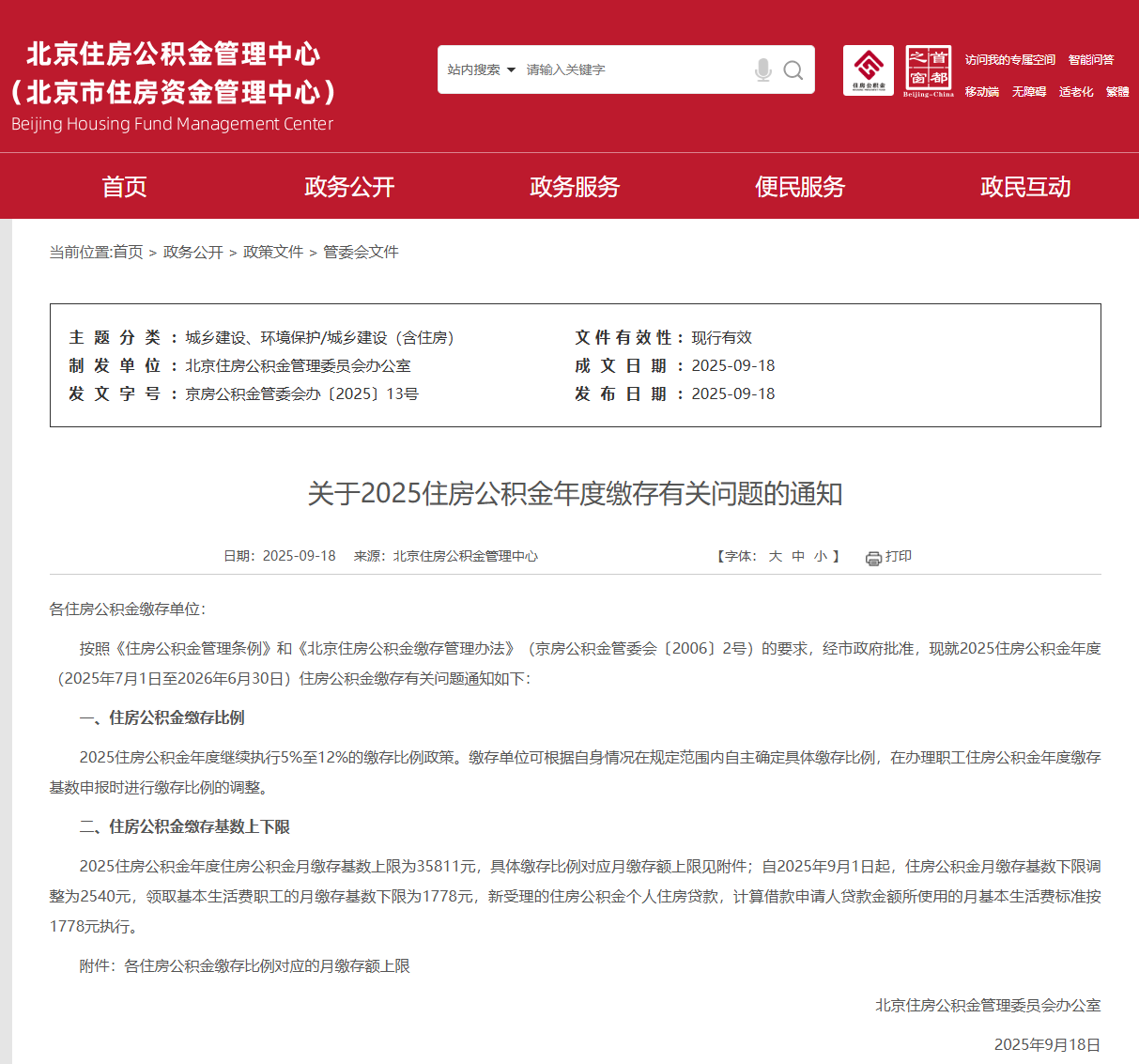This screenshot has width=1139, height=1064.
Task: Switch to 无障碍 accessibility mode
Action: pyautogui.click(x=1029, y=92)
